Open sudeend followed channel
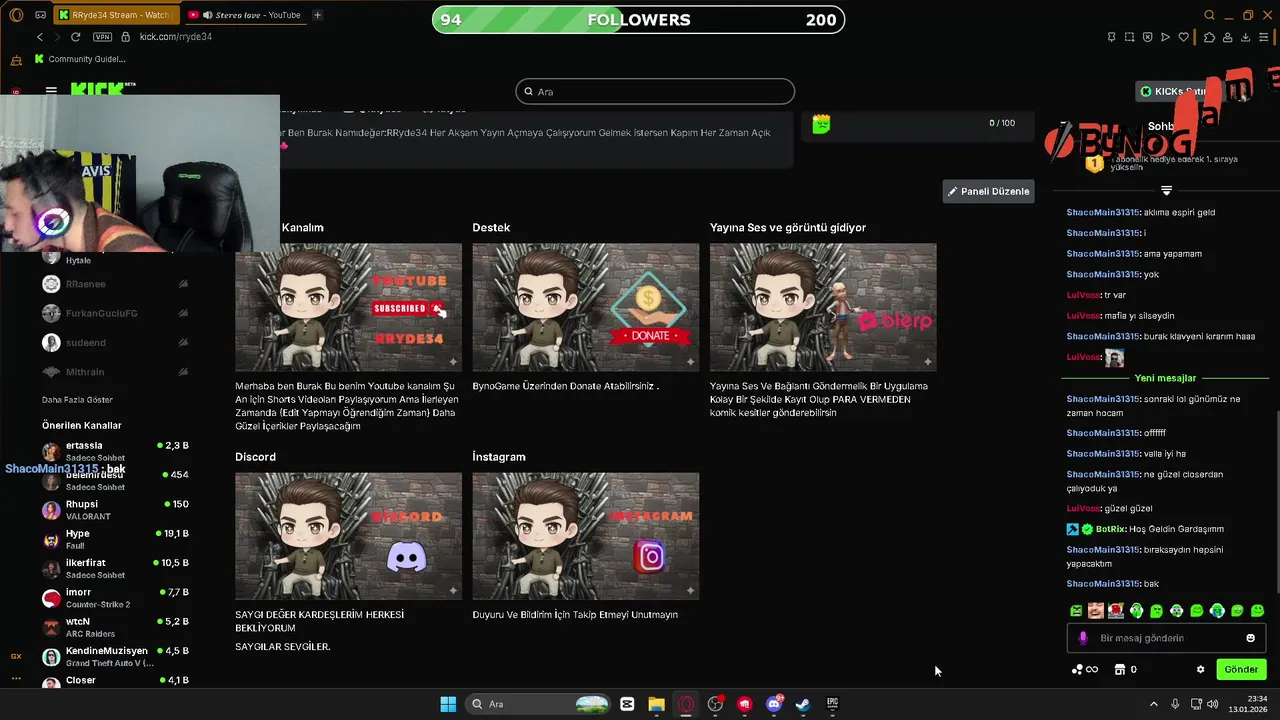Viewport: 1280px width, 720px height. (x=115, y=342)
